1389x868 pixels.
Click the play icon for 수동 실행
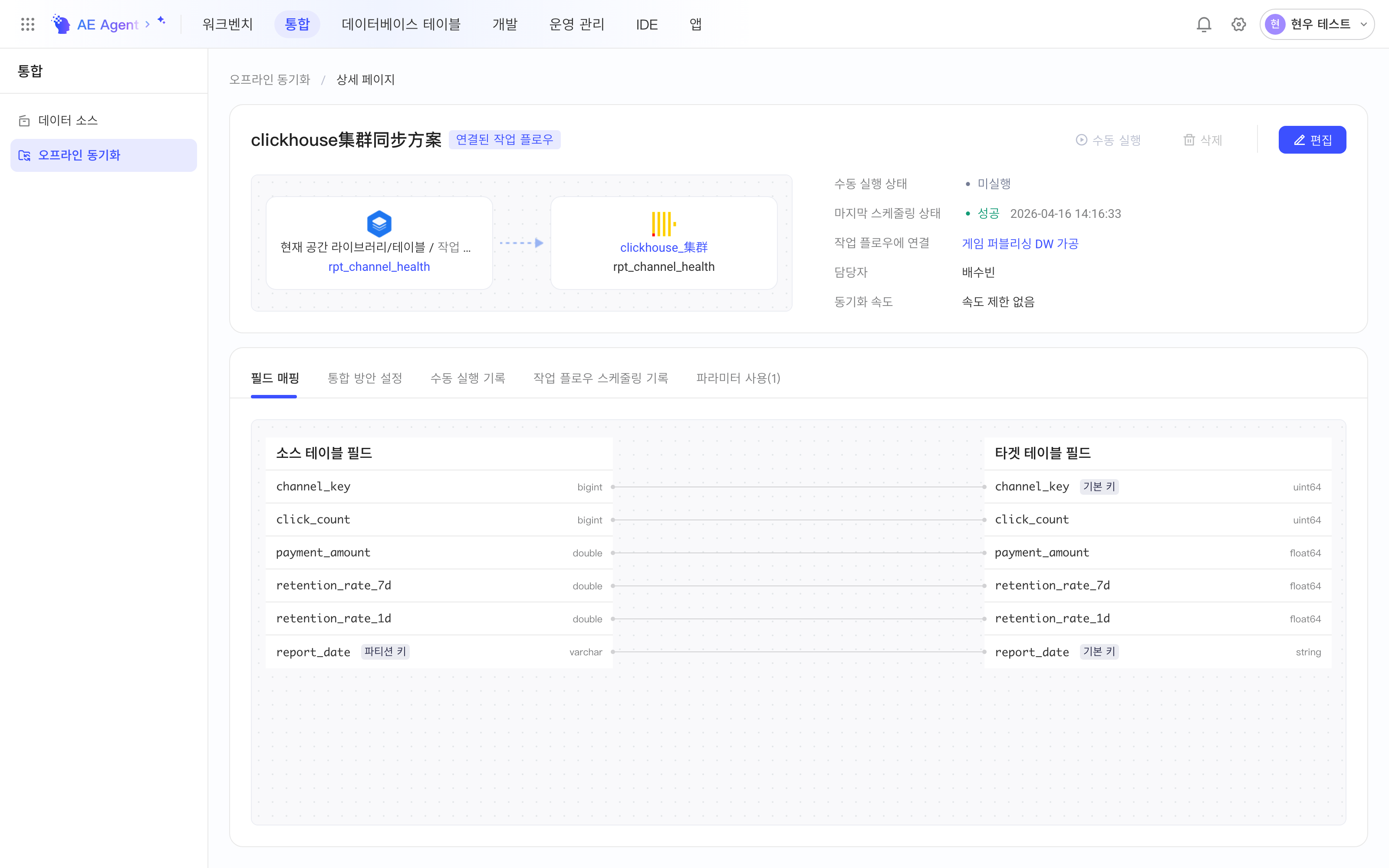coord(1081,140)
